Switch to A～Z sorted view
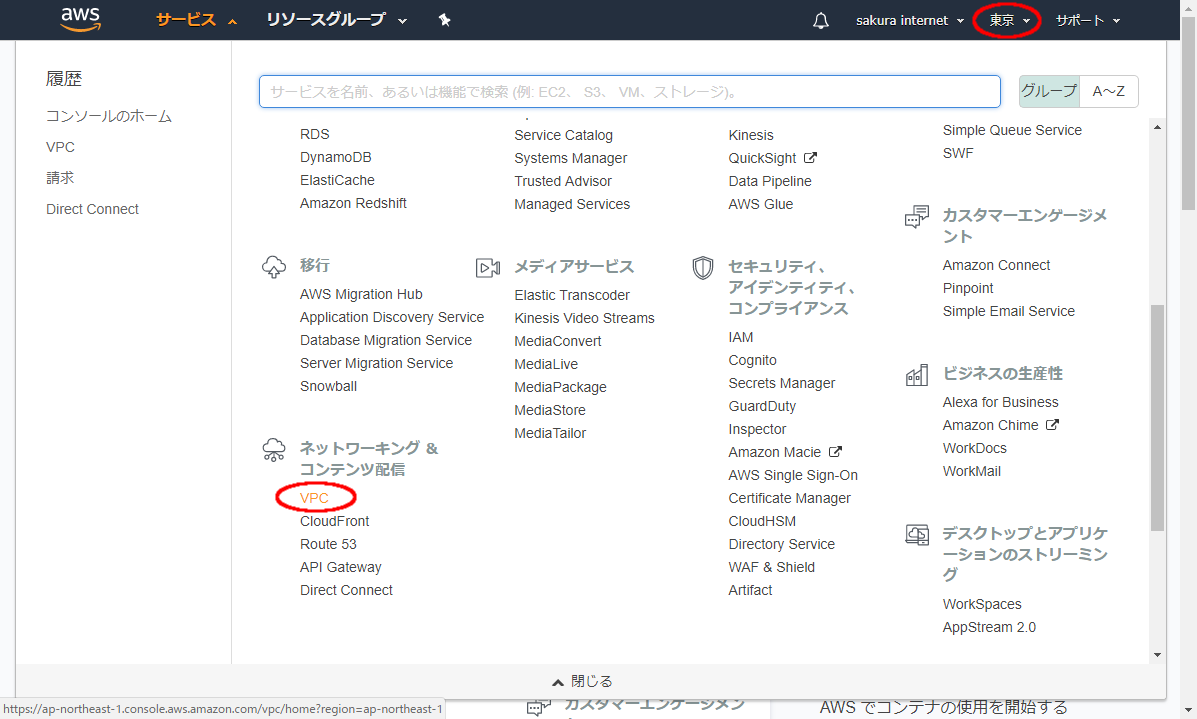 tap(1108, 91)
